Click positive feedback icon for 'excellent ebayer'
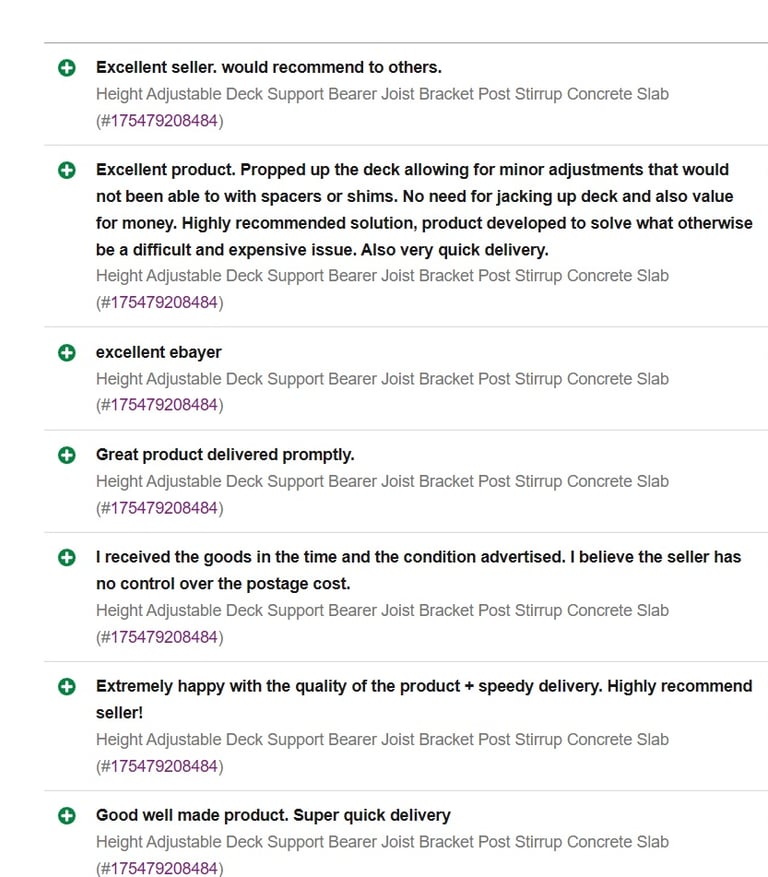This screenshot has width=768, height=877. point(67,352)
